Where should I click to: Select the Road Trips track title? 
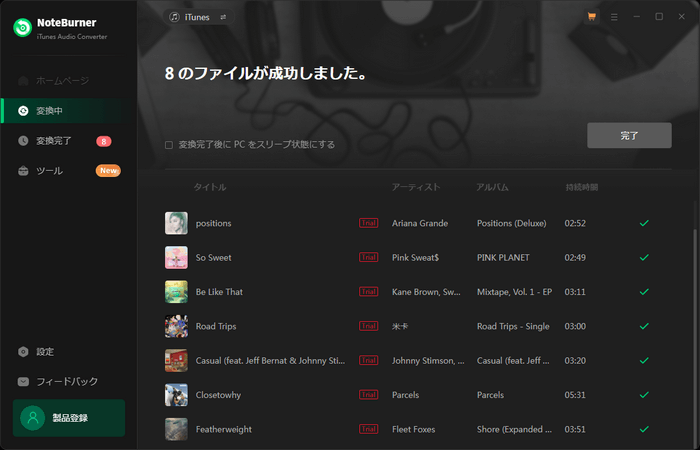pos(216,326)
